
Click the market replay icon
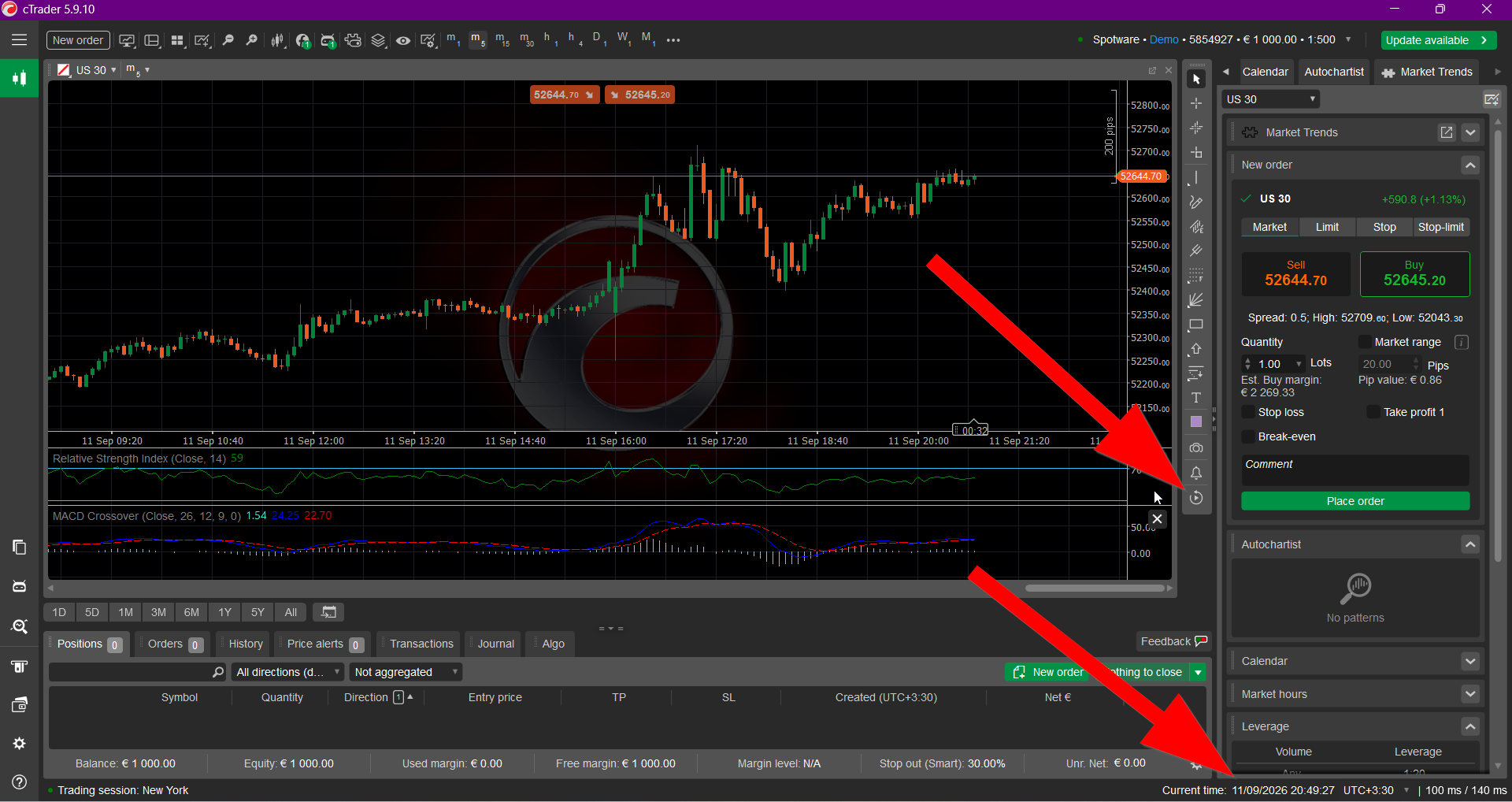1196,498
